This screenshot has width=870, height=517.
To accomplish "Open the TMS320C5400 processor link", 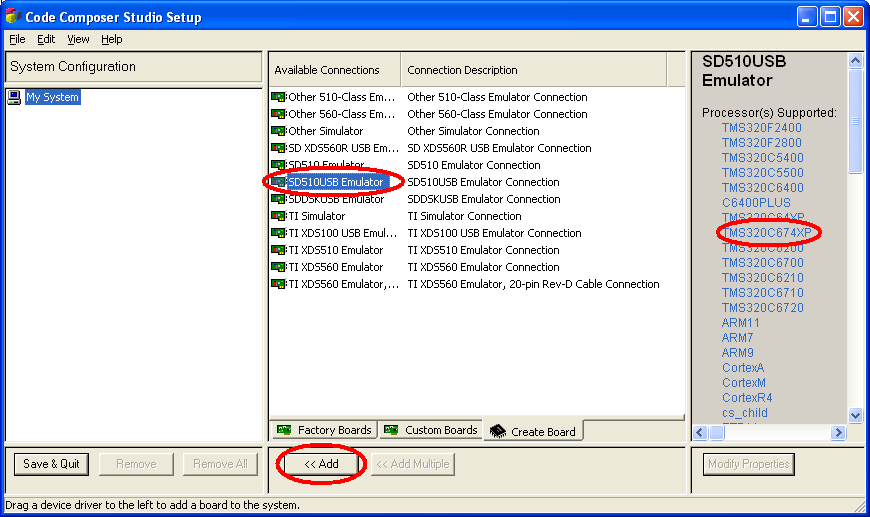I will (x=762, y=158).
